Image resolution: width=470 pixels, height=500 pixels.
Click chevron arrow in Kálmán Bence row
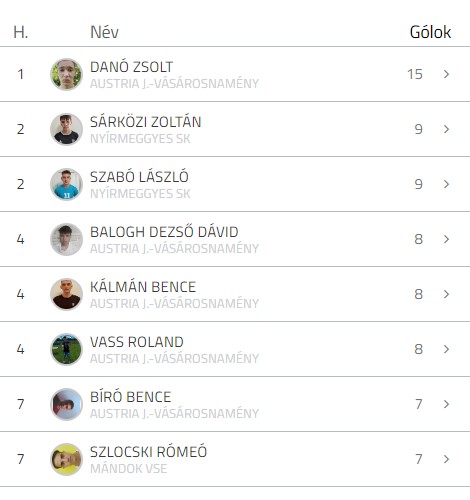[447, 294]
